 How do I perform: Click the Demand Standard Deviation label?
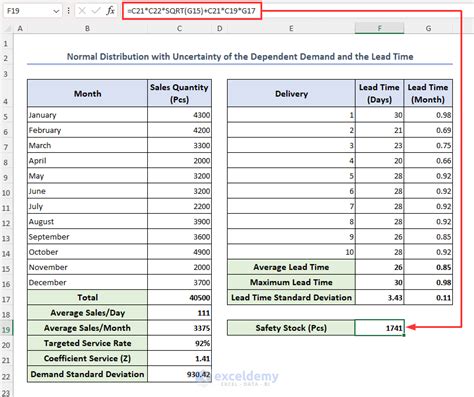point(87,374)
